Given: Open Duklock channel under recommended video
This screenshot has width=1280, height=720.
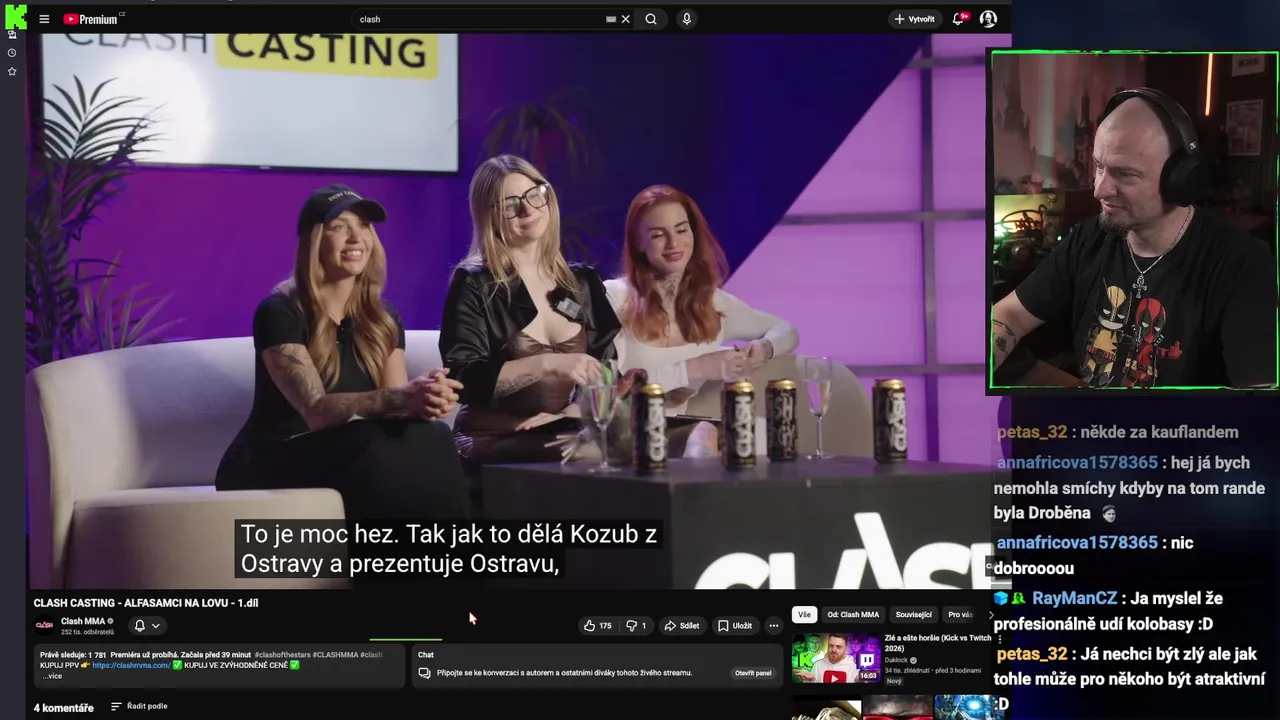Looking at the screenshot, I should (x=896, y=660).
